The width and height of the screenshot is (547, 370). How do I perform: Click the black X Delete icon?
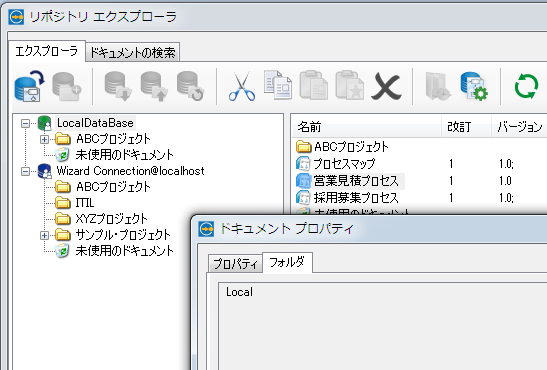[386, 86]
